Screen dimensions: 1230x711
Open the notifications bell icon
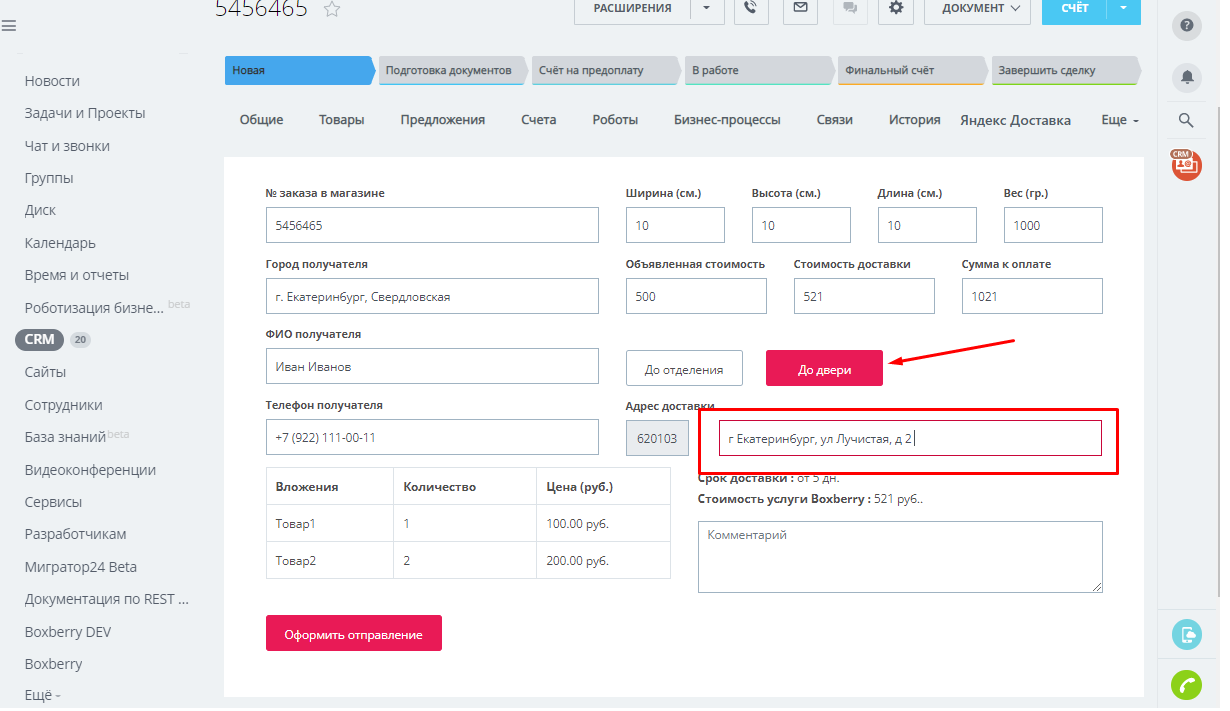1186,76
